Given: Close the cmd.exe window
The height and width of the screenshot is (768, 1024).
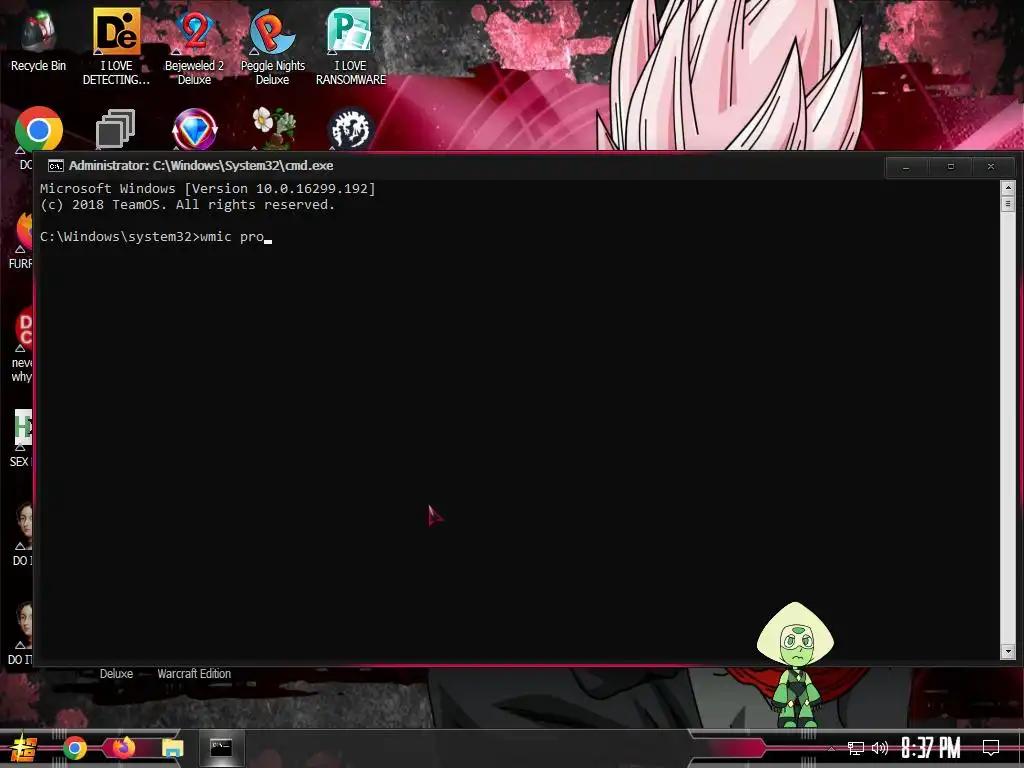Looking at the screenshot, I should pos(991,167).
